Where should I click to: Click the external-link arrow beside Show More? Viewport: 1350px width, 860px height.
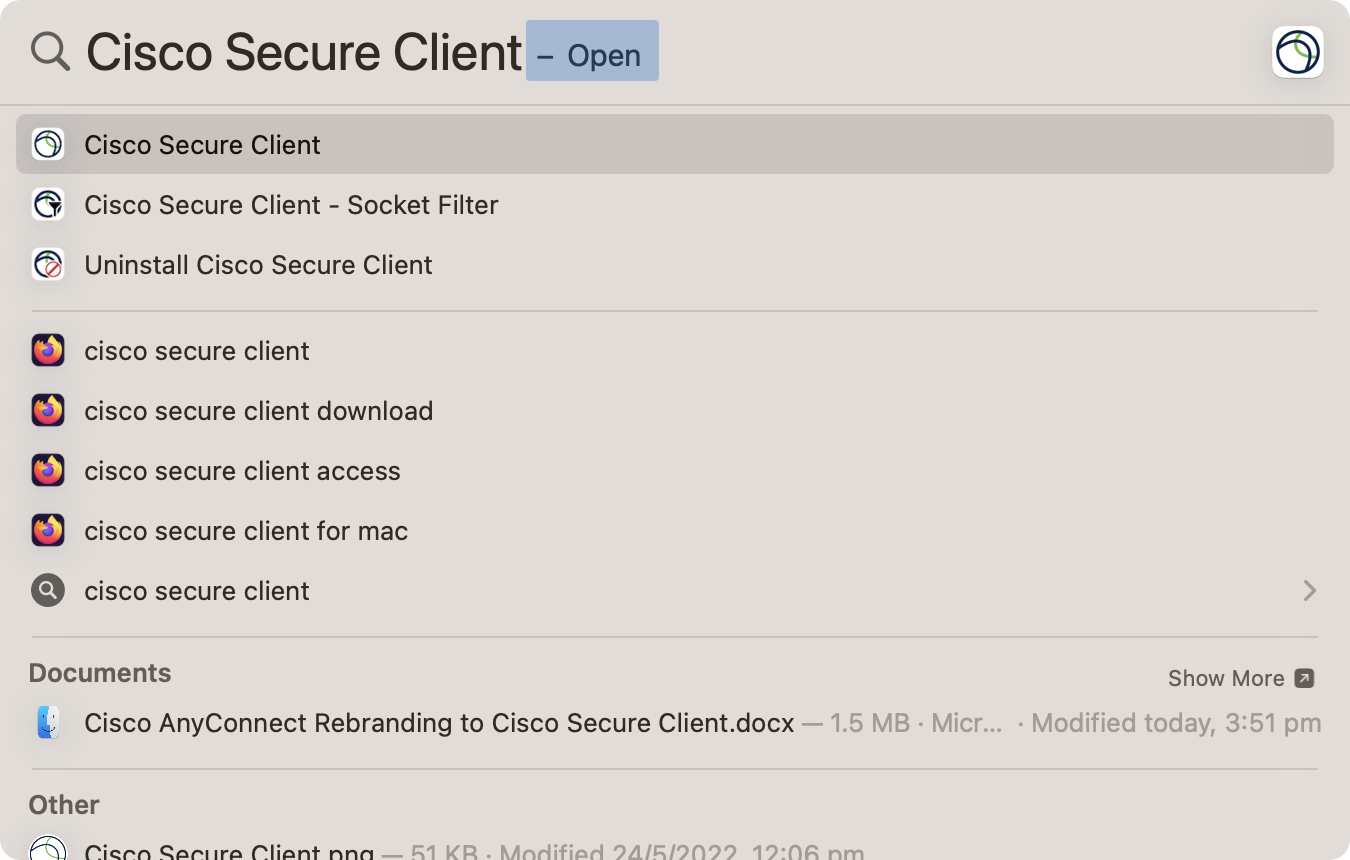point(1305,678)
